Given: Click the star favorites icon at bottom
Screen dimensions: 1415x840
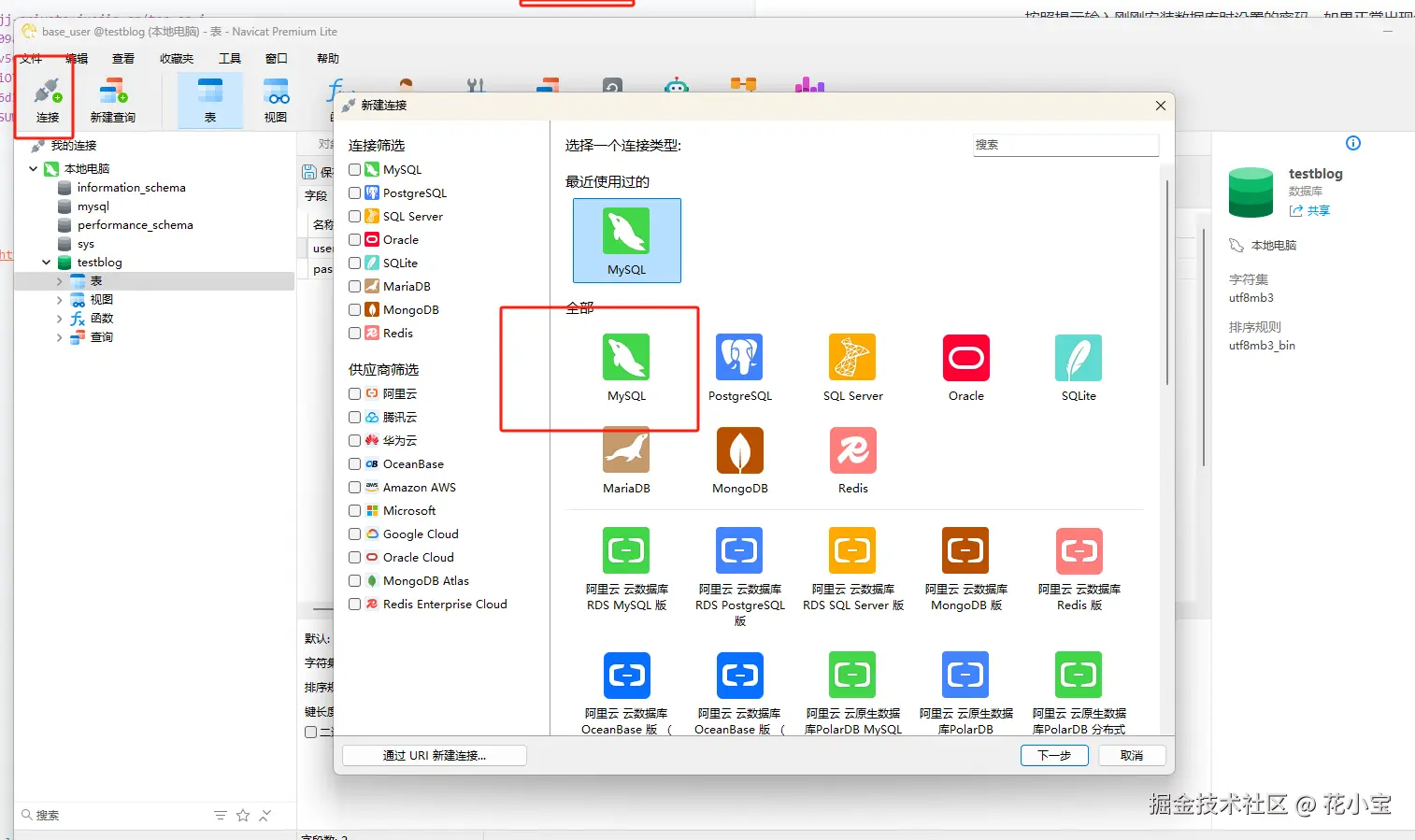Looking at the screenshot, I should 243,816.
